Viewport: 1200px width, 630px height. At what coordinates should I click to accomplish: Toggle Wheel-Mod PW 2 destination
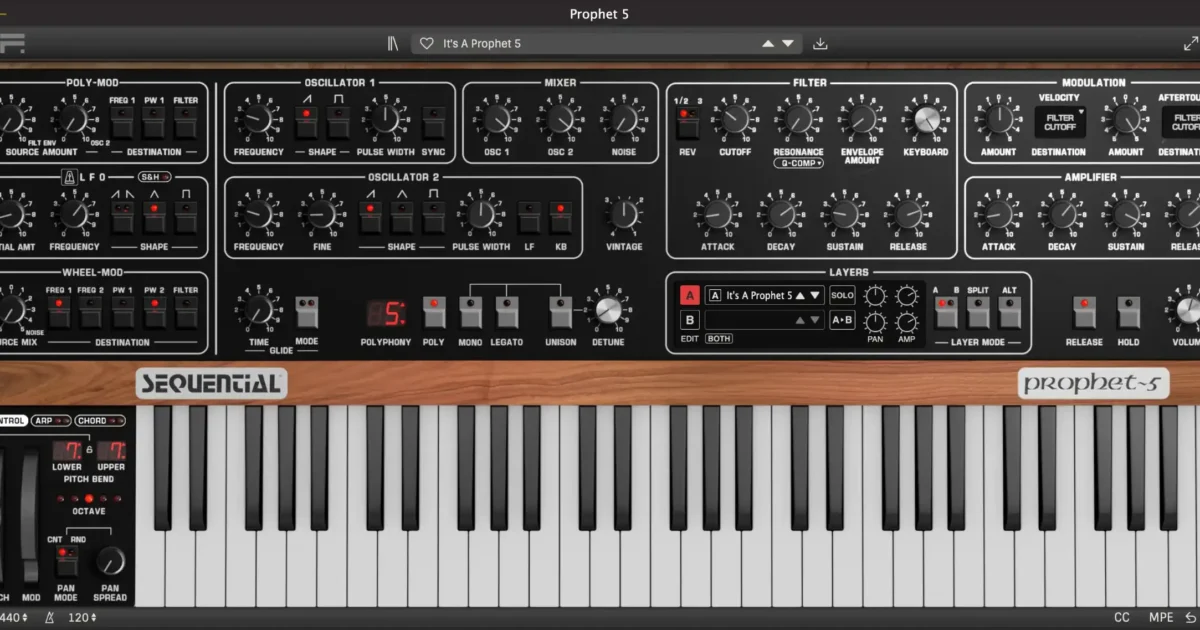click(x=154, y=311)
